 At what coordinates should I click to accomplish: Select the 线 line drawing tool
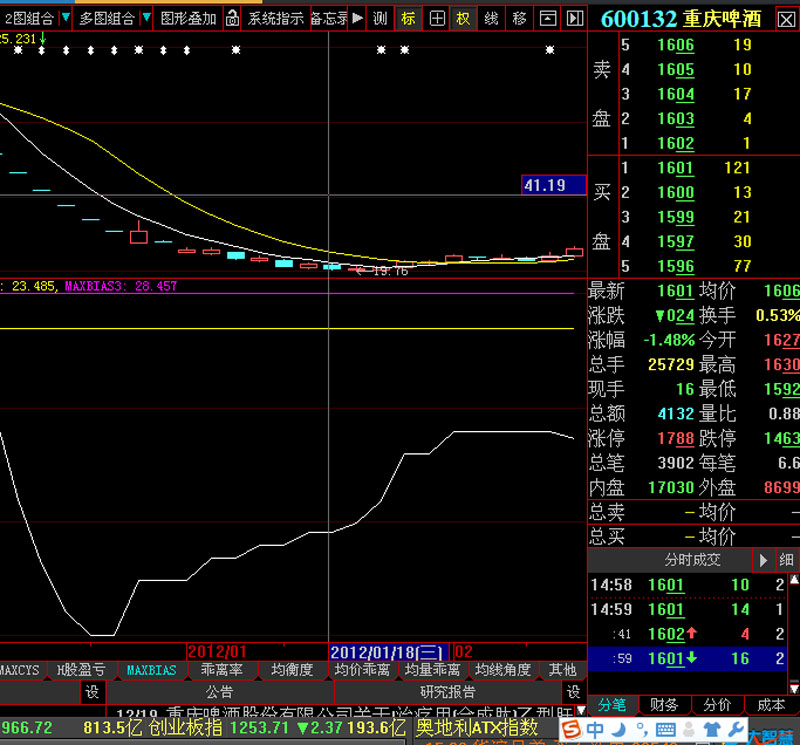click(x=491, y=19)
